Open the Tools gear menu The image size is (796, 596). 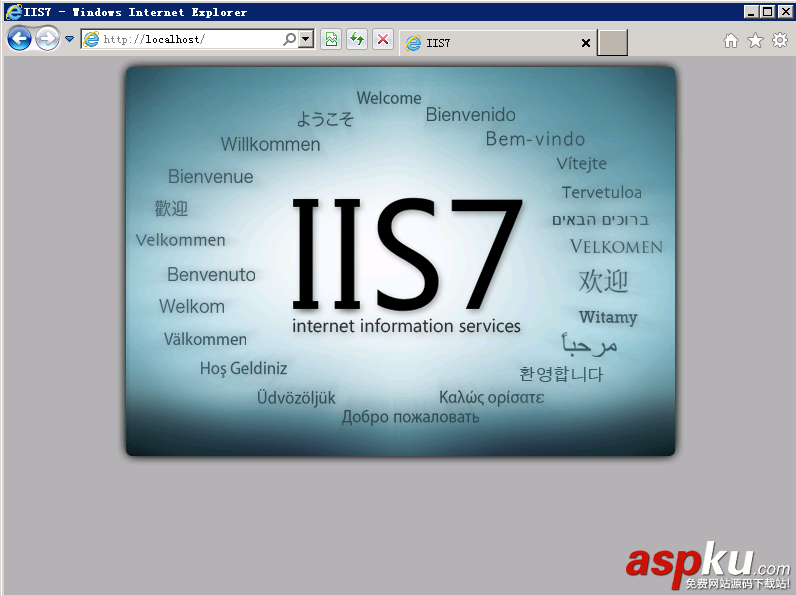[x=780, y=40]
